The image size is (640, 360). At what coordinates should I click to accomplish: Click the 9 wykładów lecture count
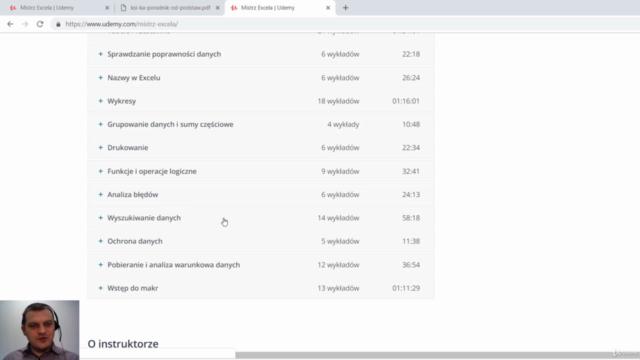pyautogui.click(x=340, y=171)
